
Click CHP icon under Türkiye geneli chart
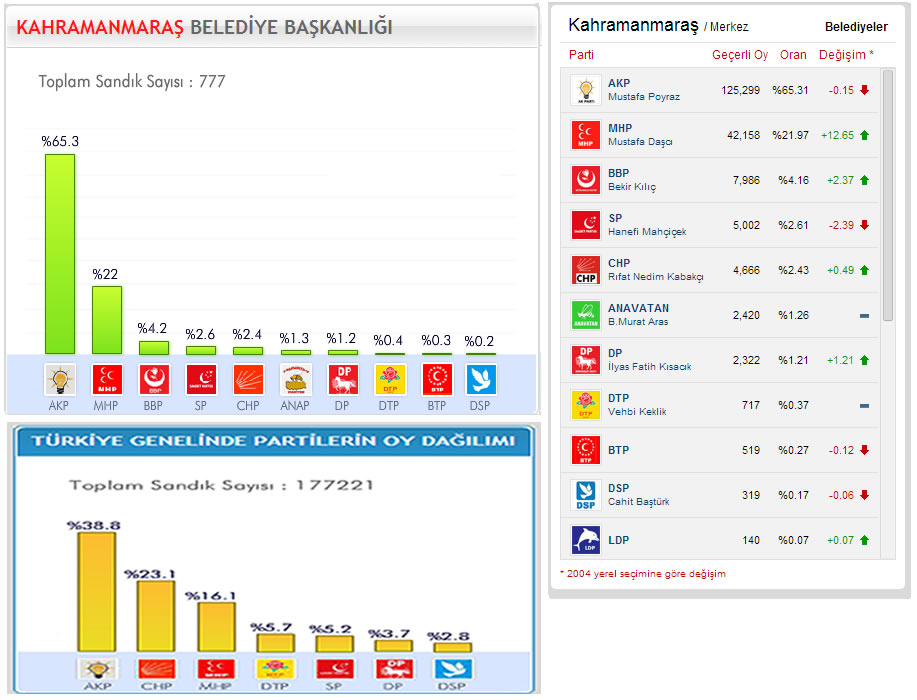coord(156,668)
